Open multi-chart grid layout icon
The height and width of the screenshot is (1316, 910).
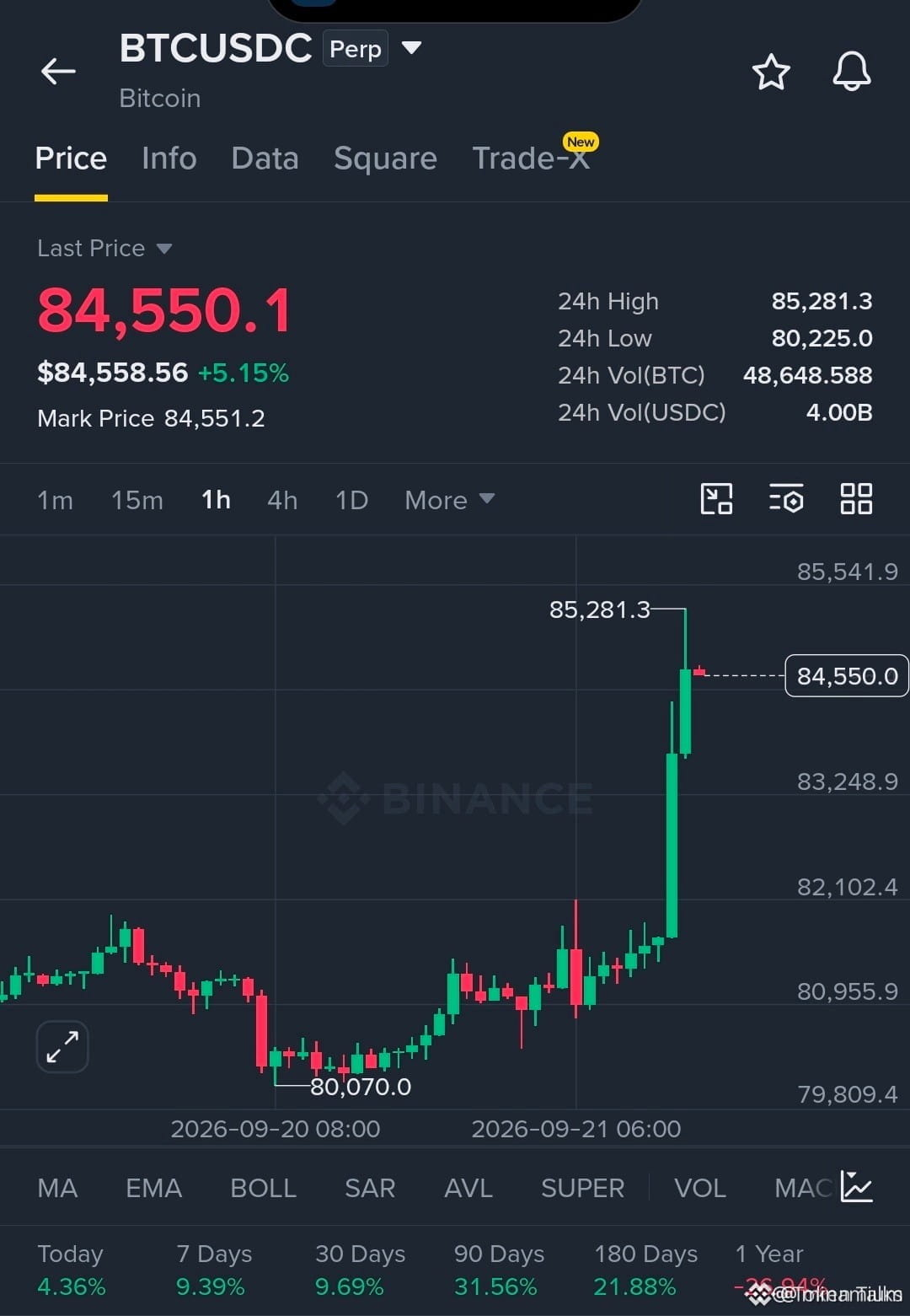pyautogui.click(x=856, y=499)
